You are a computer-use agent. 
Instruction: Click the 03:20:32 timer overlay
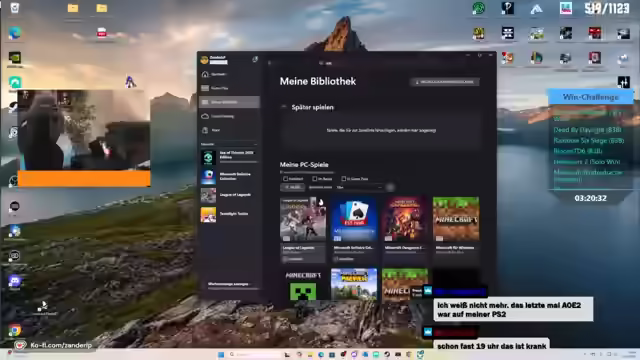pos(591,198)
